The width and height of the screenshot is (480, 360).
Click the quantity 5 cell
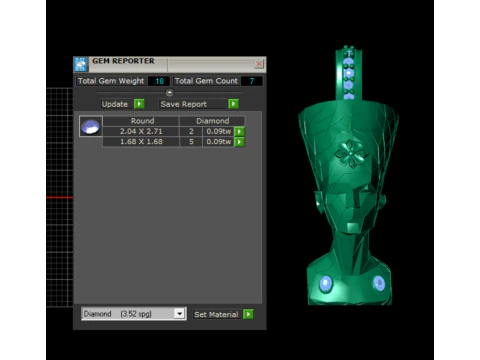click(x=191, y=142)
